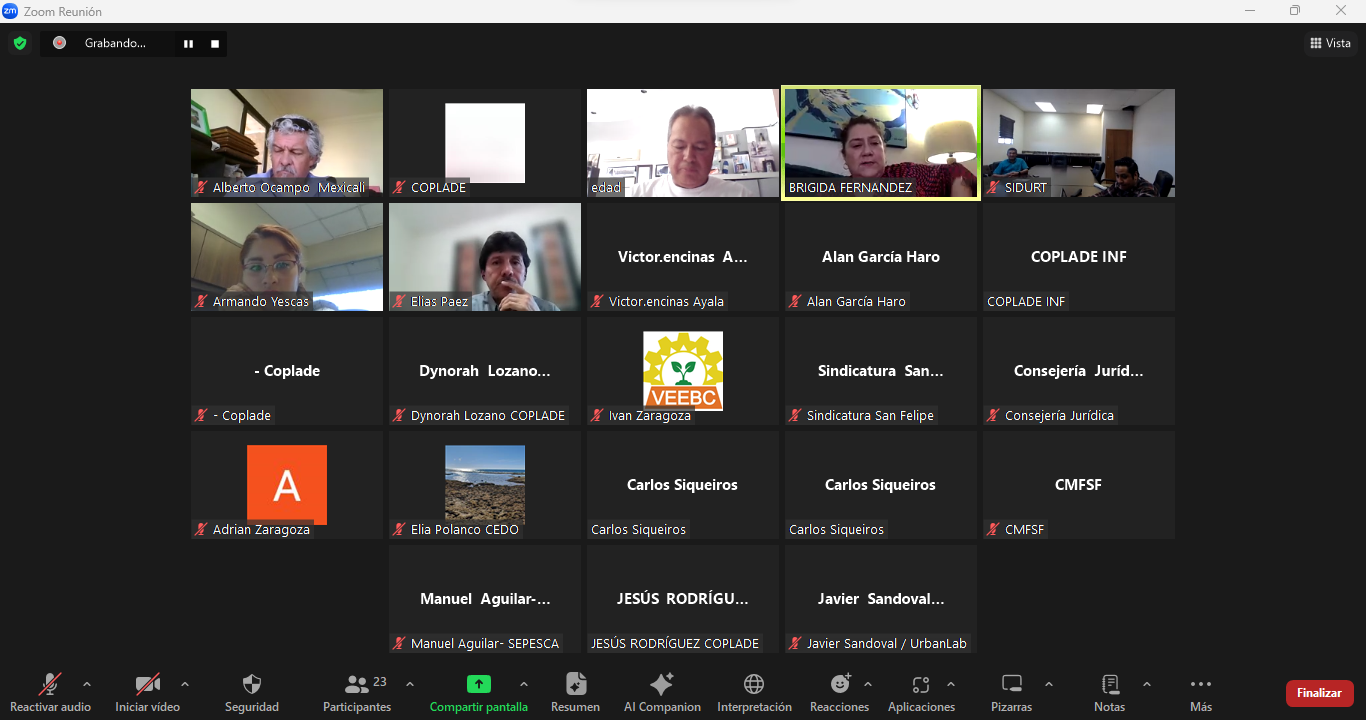Expand the Pizarras options arrow
Viewport: 1366px width, 720px height.
tap(1049, 684)
